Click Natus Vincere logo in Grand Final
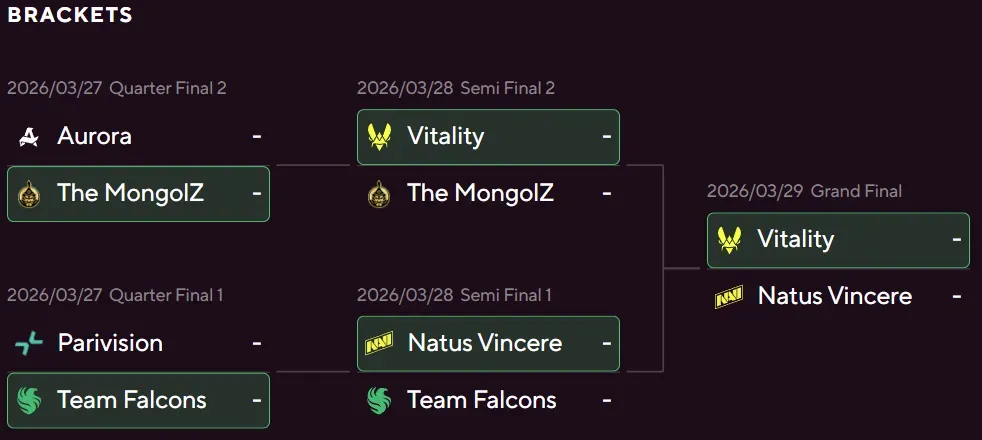The image size is (982, 440). (729, 297)
